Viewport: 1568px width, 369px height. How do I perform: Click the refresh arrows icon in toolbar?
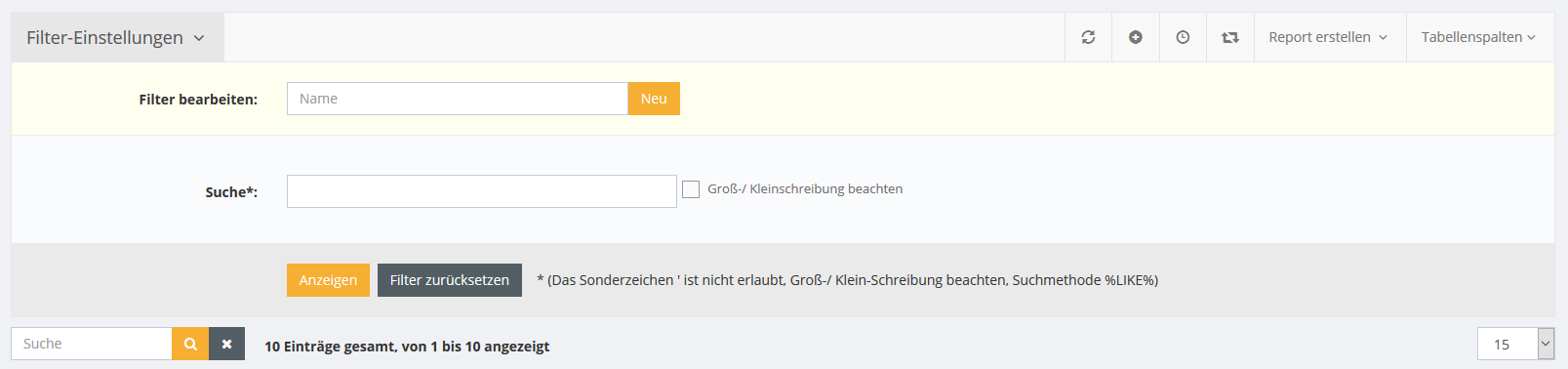1088,37
